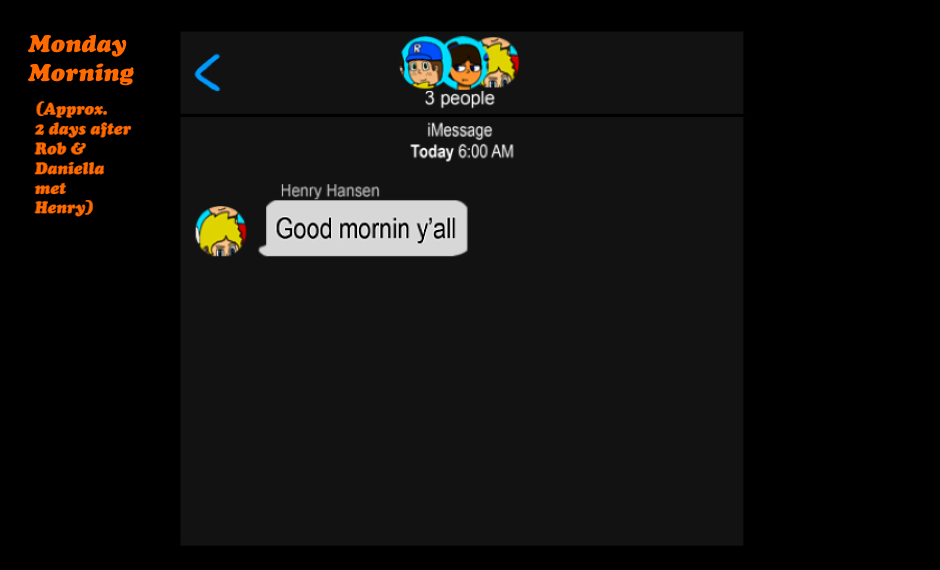Click the empty chat area below the message
Viewport: 940px width, 570px height.
(462, 402)
